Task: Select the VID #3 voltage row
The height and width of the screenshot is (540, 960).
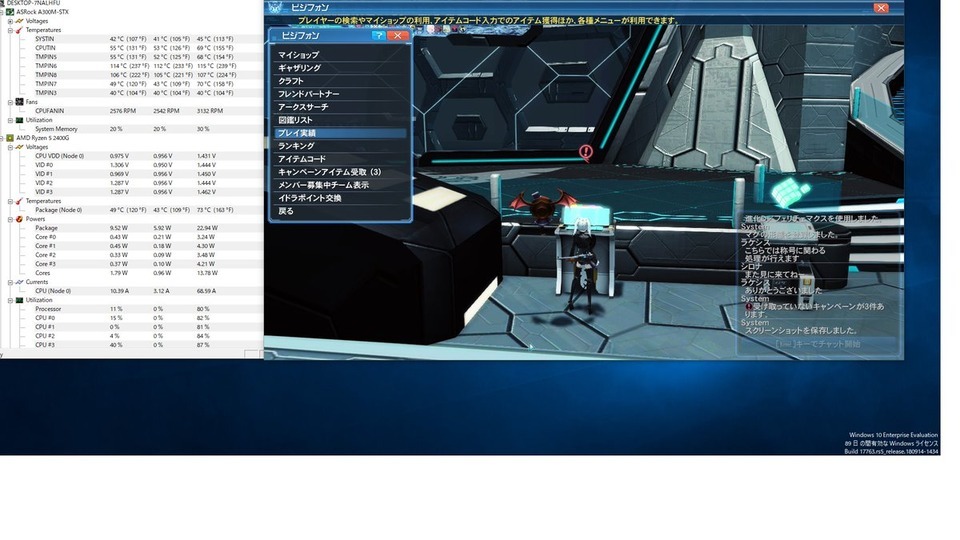Action: [x=132, y=192]
